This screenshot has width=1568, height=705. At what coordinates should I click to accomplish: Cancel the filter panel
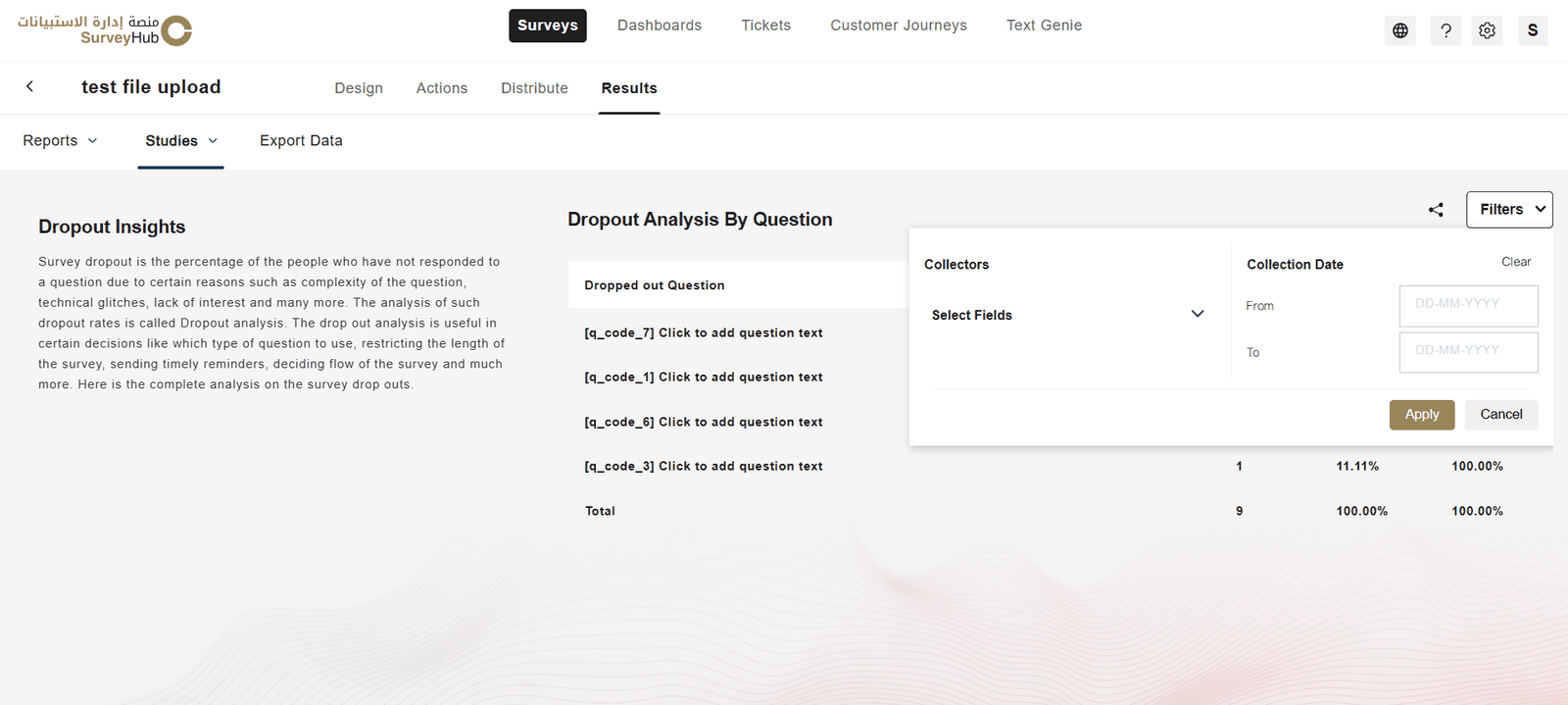click(x=1501, y=414)
